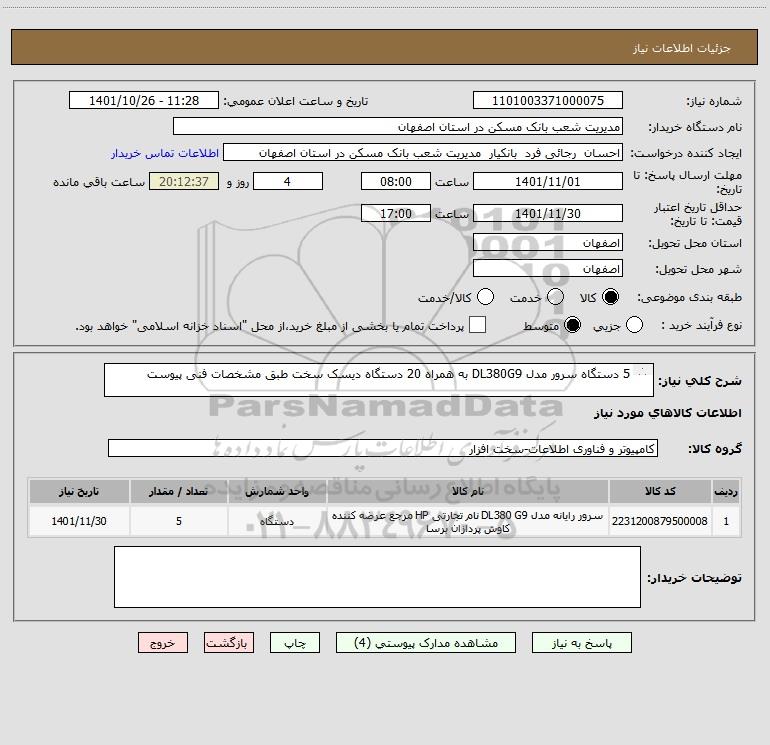Click the دستگاه unit cell
This screenshot has height=745, width=770.
click(277, 521)
